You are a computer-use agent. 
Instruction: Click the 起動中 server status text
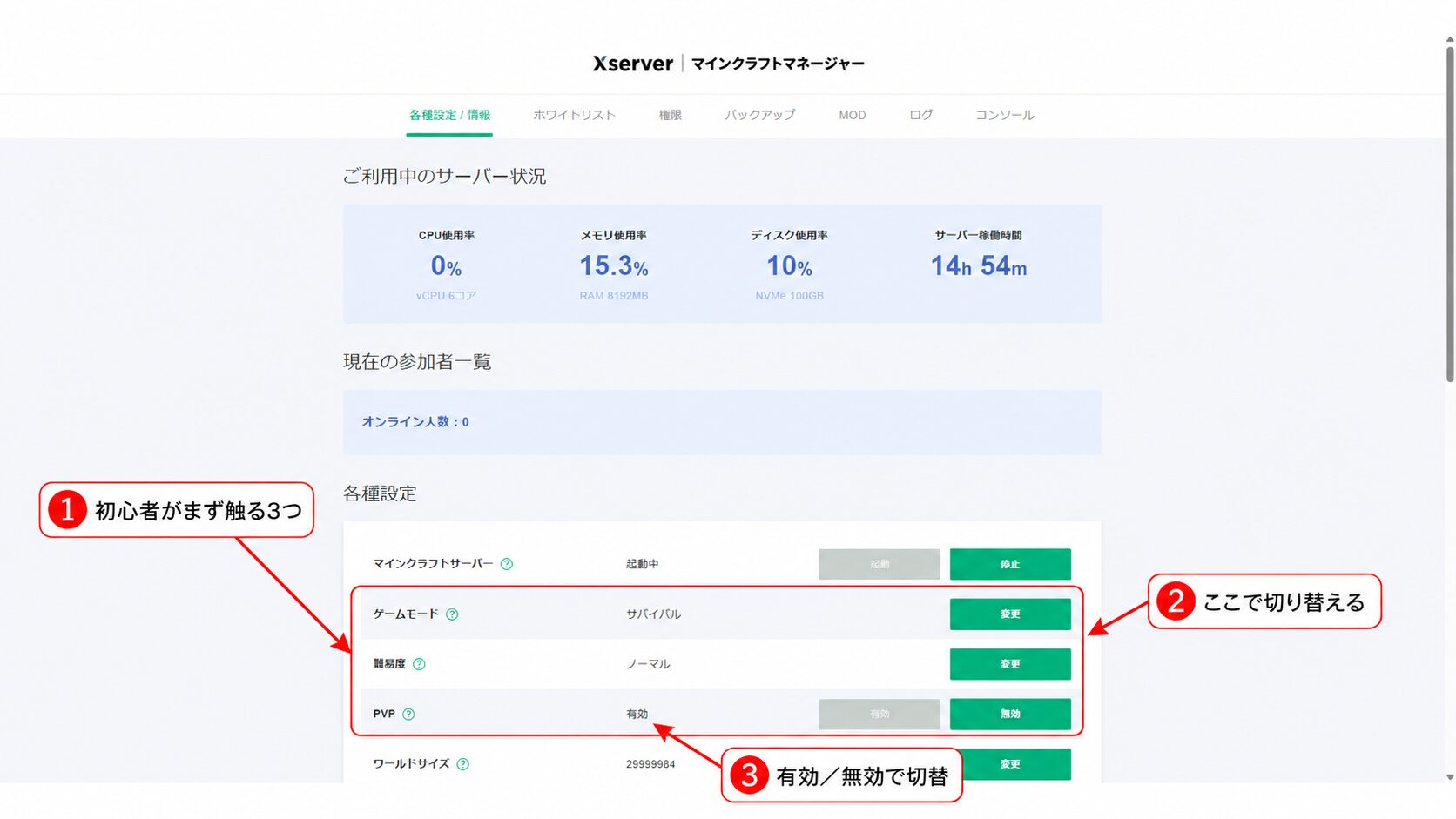pyautogui.click(x=642, y=564)
